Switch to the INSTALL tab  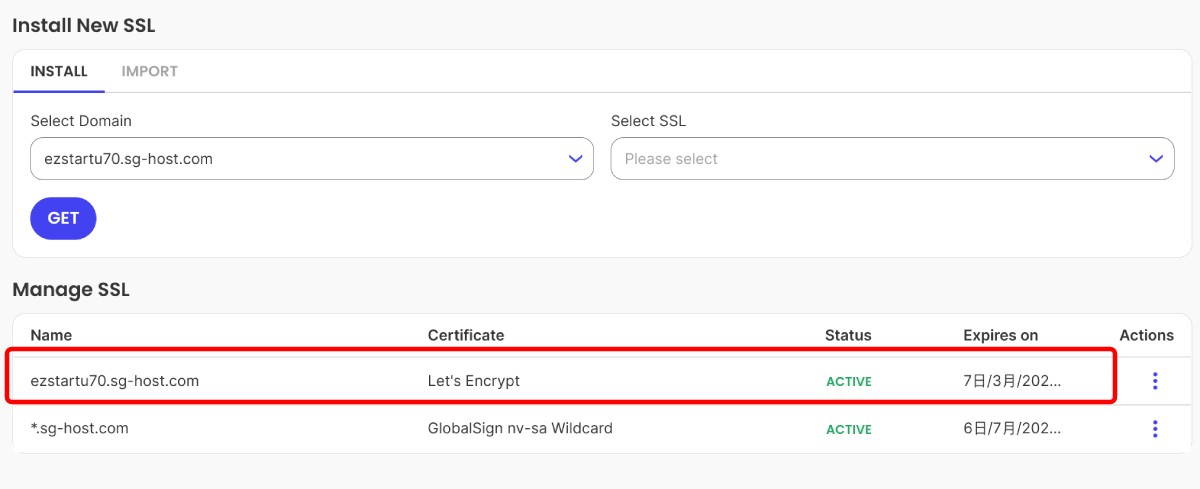[x=59, y=72]
